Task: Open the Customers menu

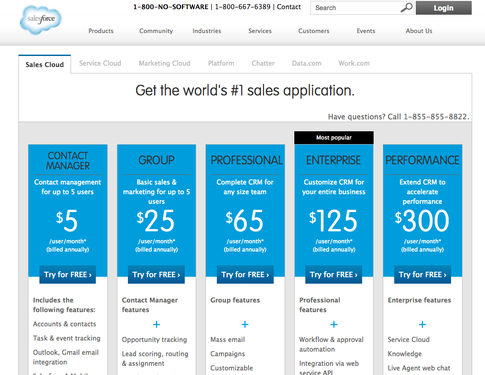Action: point(314,31)
